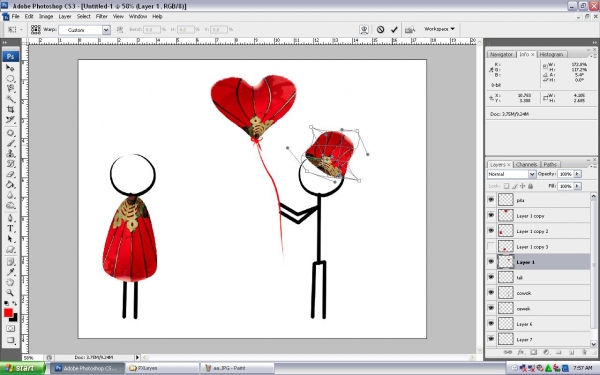Open the Image menu
Image resolution: width=600 pixels, height=375 pixels.
[x=46, y=16]
